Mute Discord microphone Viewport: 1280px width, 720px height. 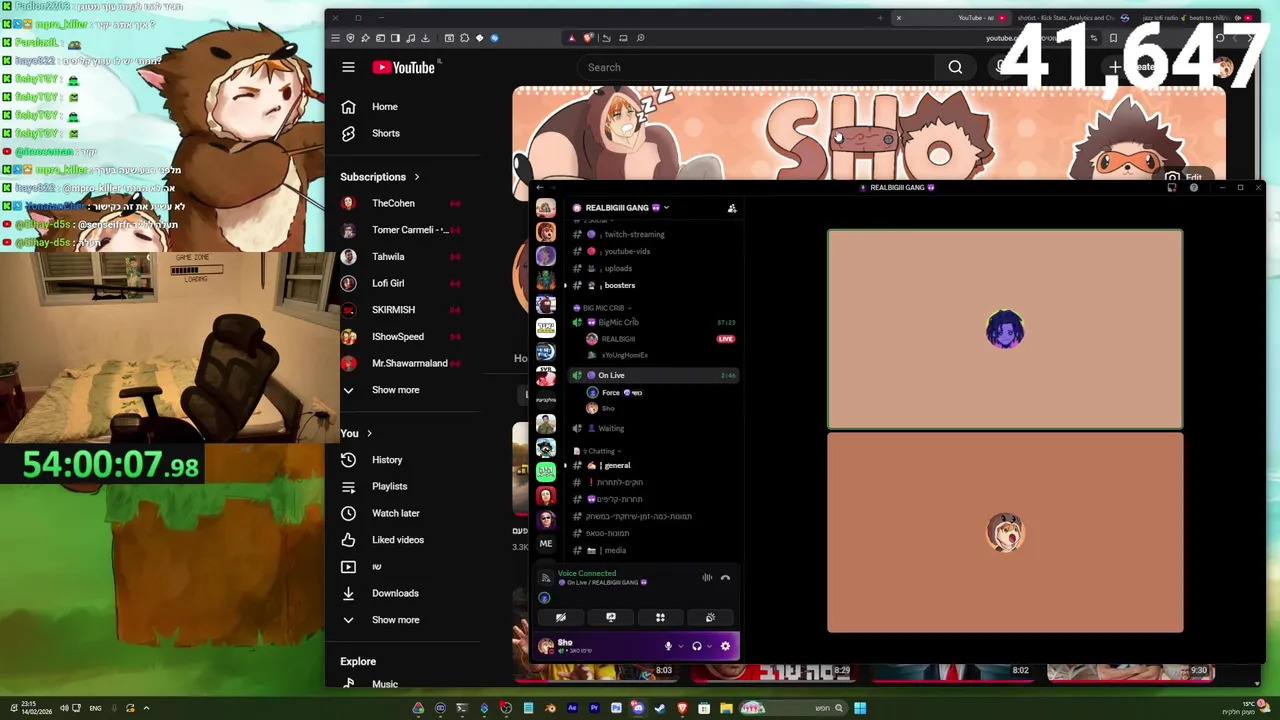(668, 646)
